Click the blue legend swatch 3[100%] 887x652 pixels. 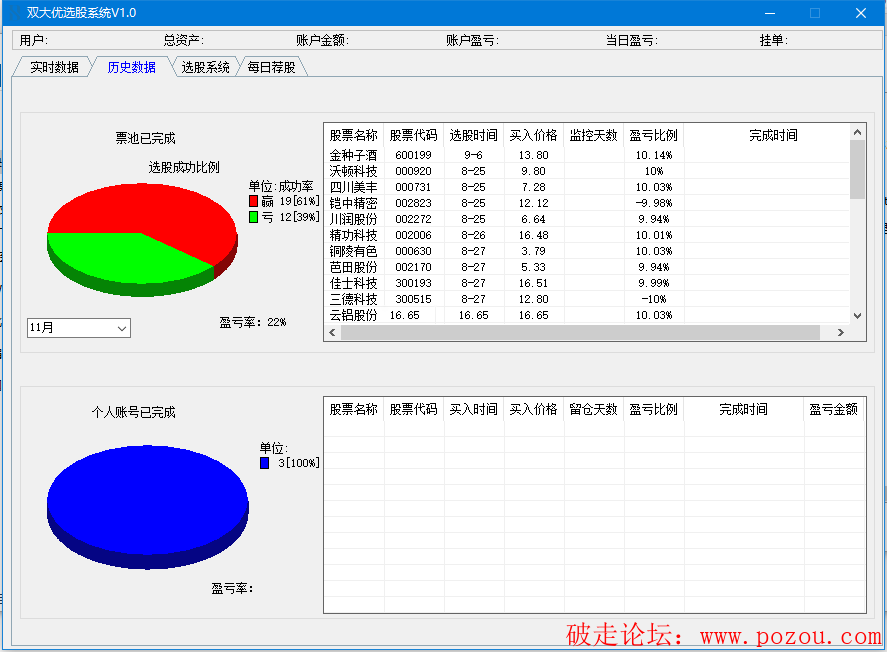[x=264, y=463]
